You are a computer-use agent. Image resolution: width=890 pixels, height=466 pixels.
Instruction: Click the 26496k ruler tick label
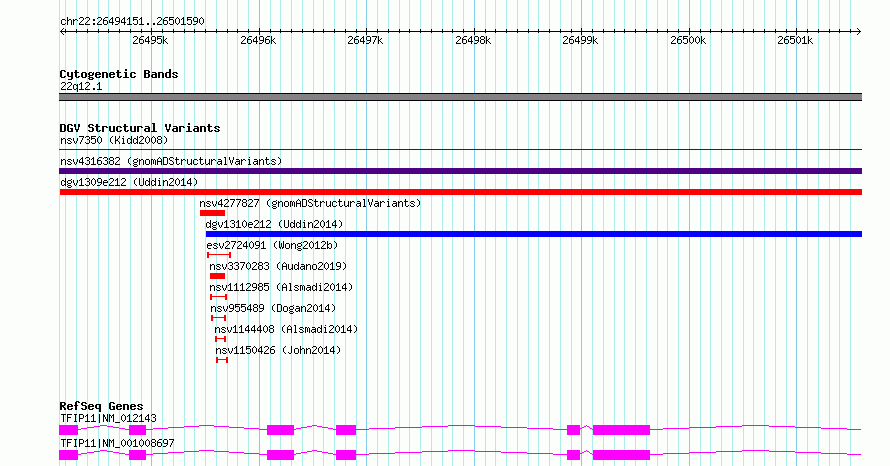coord(258,40)
